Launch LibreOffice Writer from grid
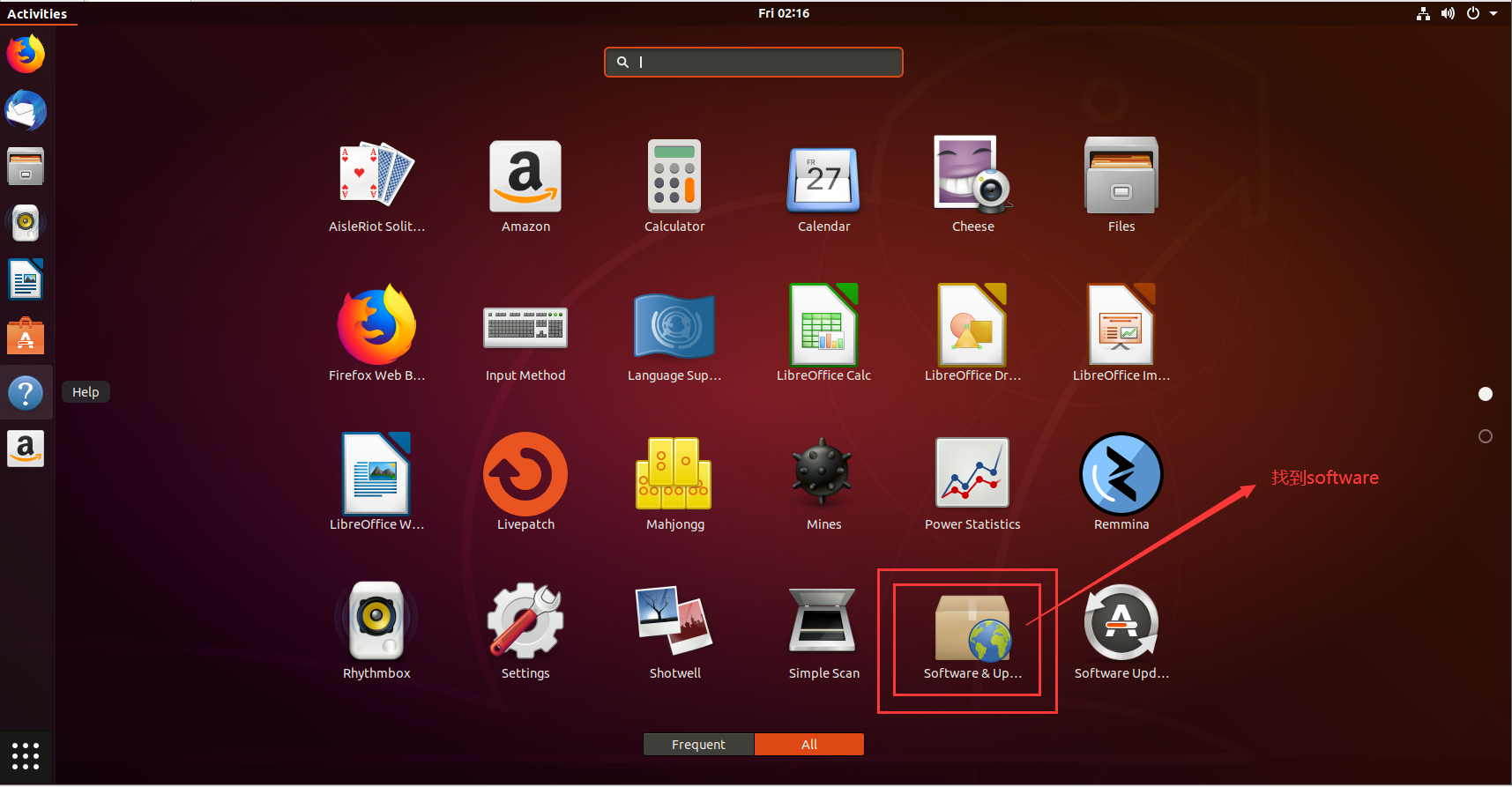Image resolution: width=1512 pixels, height=787 pixels. [376, 483]
